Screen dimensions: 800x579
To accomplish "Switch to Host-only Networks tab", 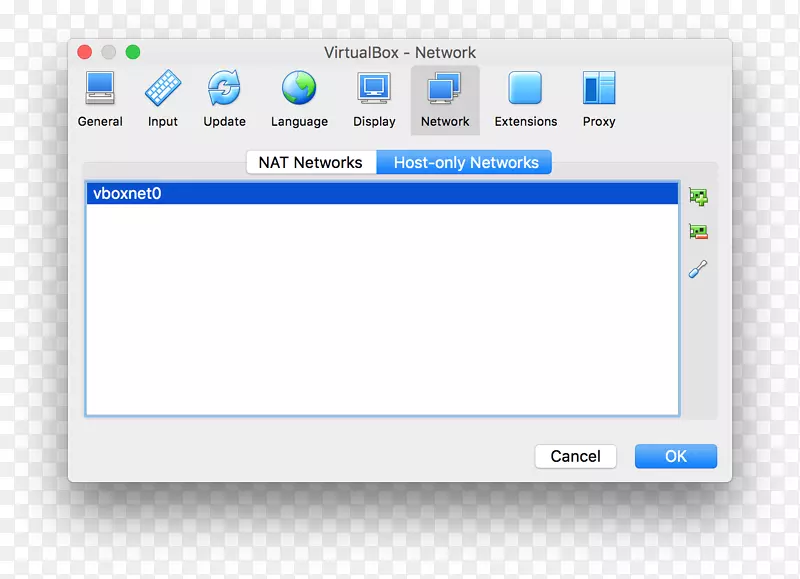I will click(x=464, y=162).
